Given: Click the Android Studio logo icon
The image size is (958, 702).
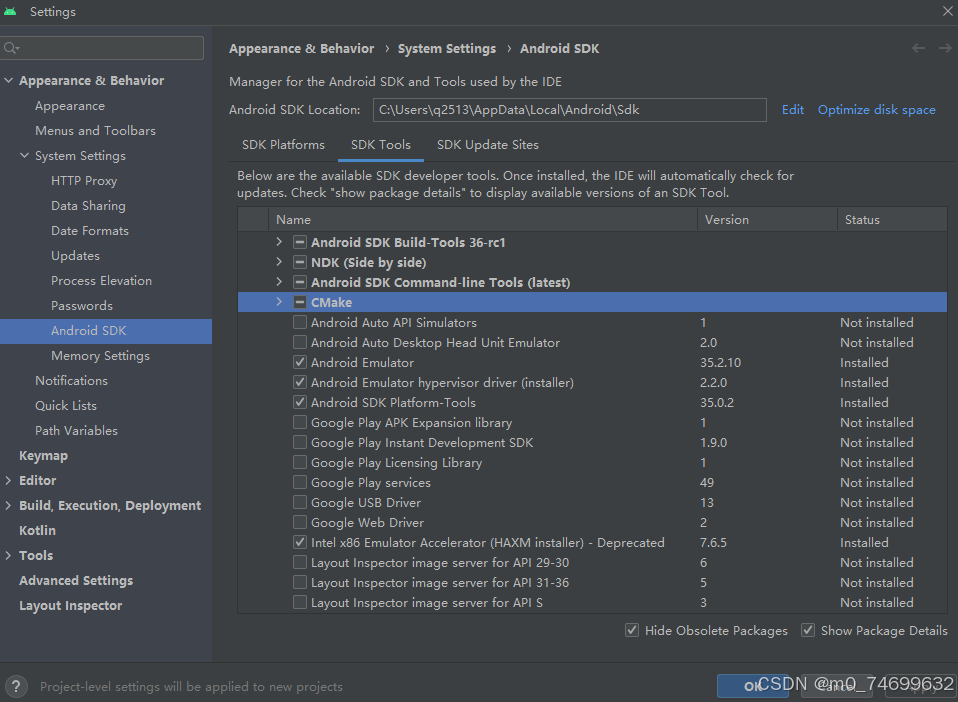Looking at the screenshot, I should [x=10, y=12].
